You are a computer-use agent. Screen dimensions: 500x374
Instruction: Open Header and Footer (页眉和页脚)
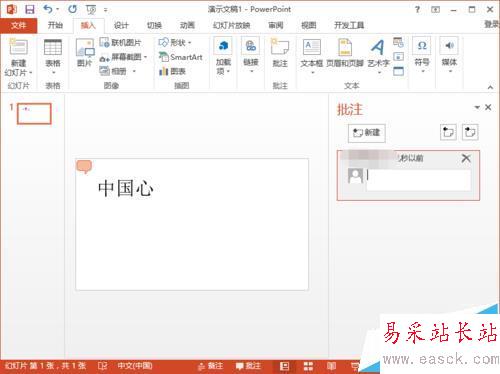345,53
